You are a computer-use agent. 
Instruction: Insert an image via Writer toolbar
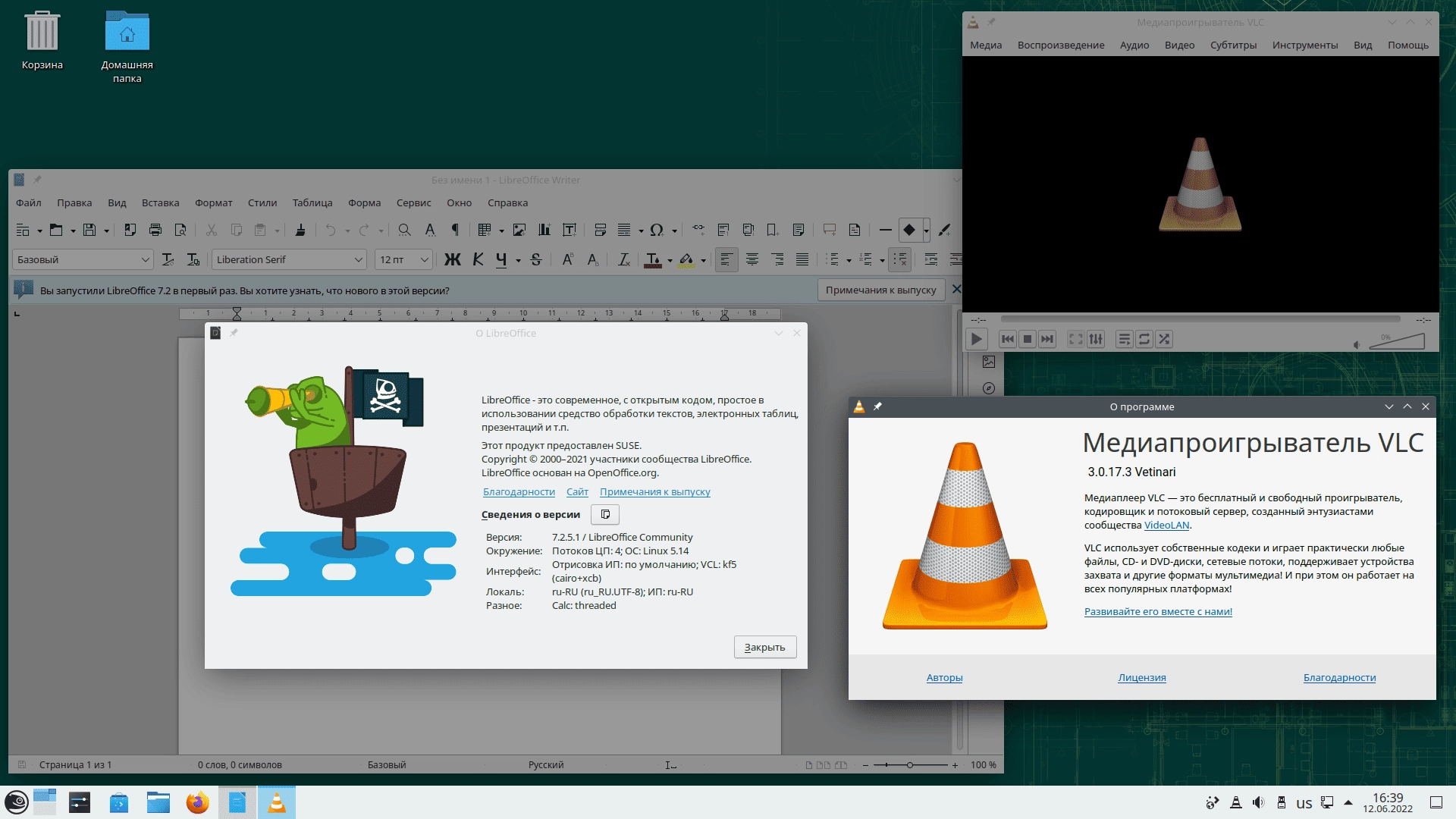(519, 230)
